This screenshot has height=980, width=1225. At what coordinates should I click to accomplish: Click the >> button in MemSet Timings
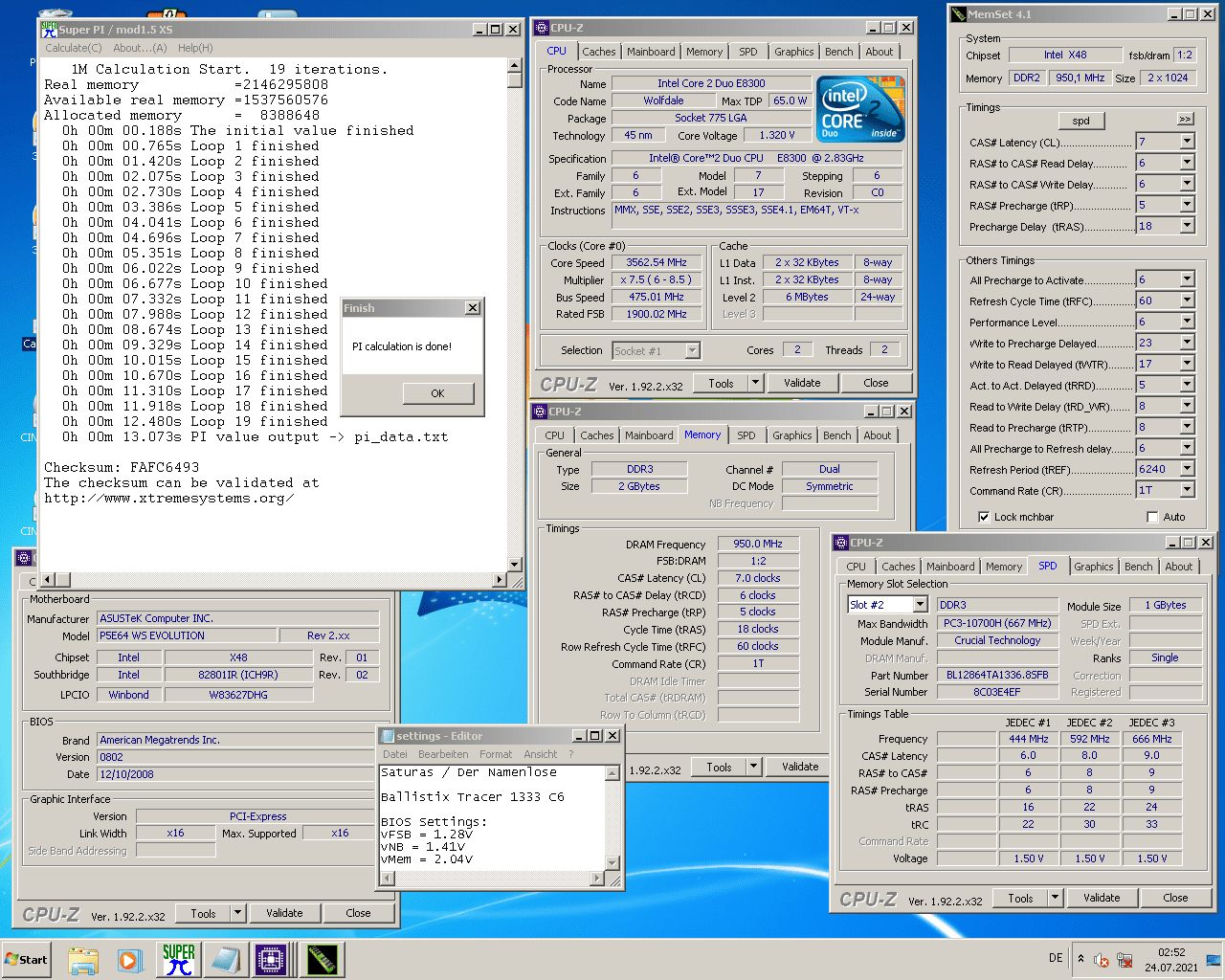1185,120
